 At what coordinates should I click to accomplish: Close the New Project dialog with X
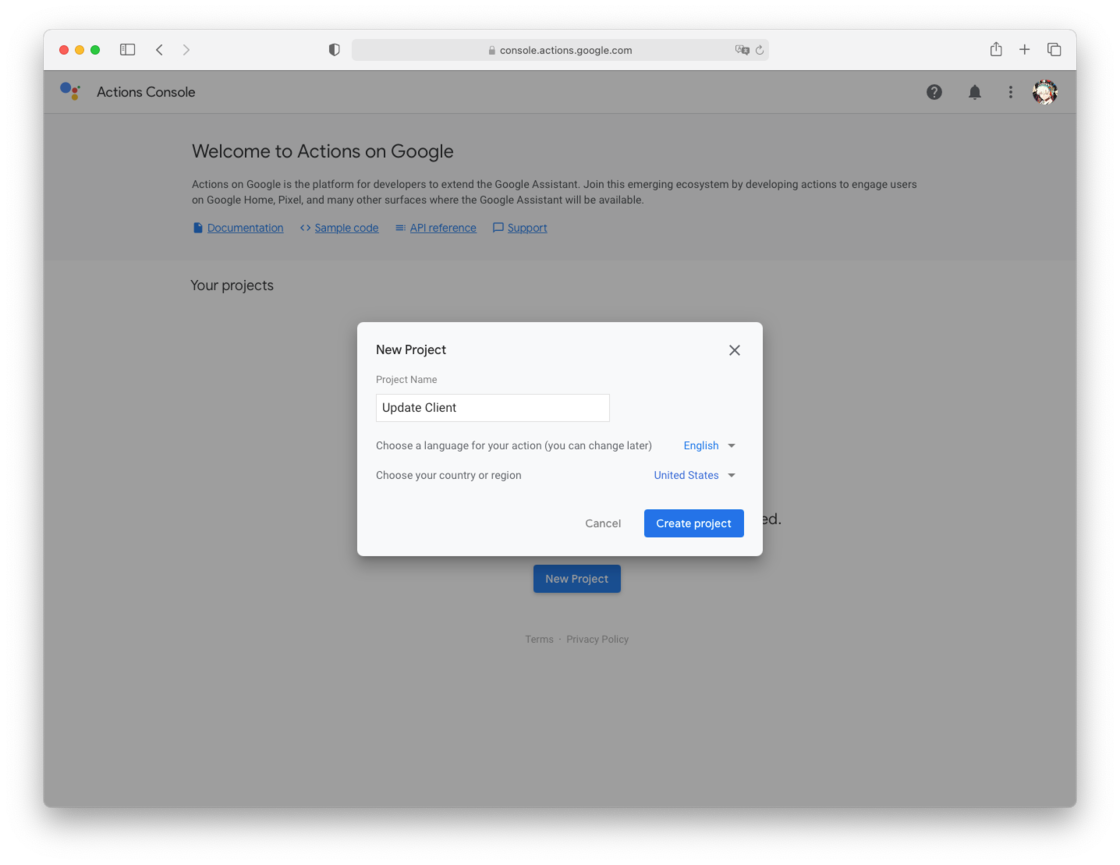click(734, 350)
